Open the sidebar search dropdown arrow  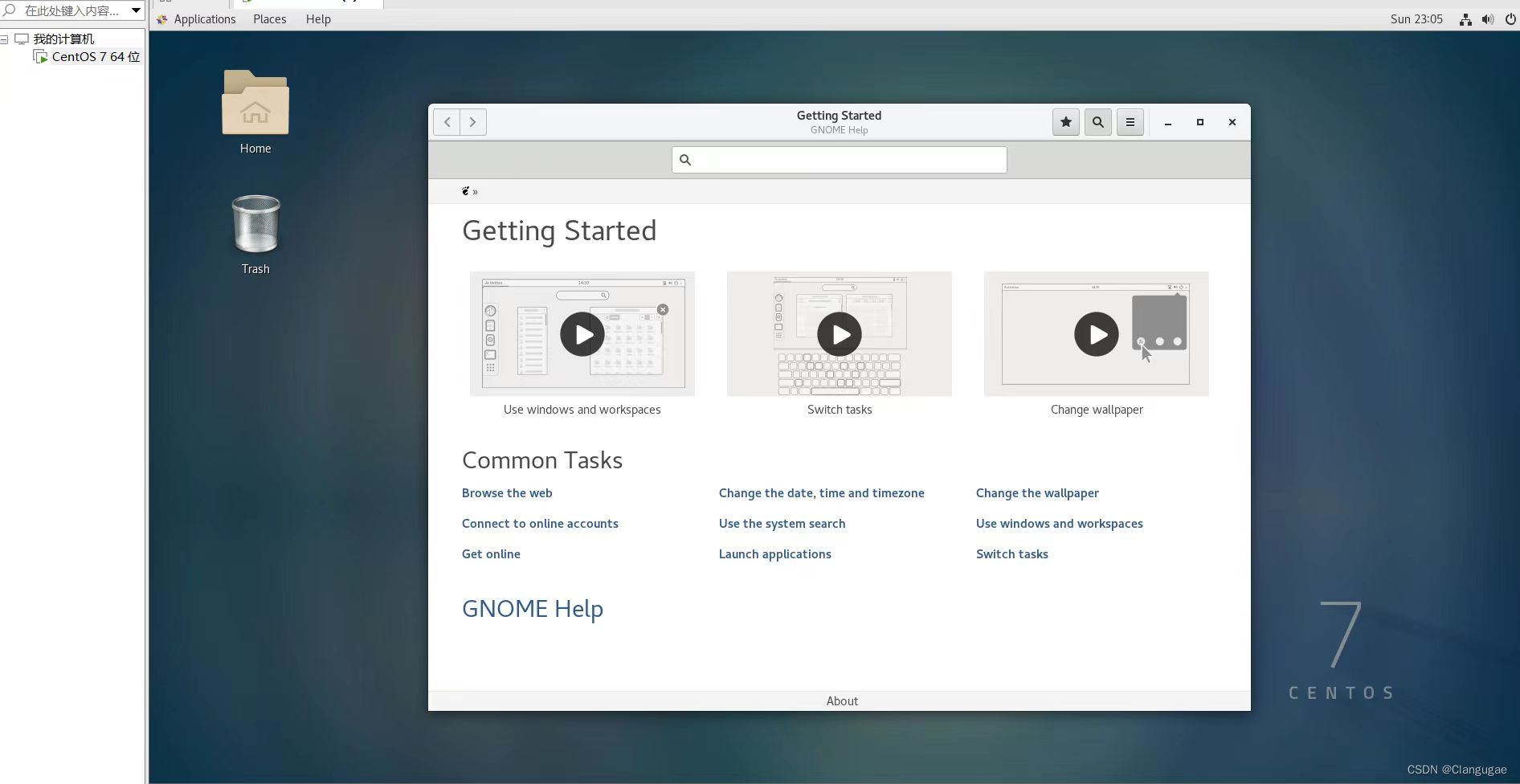[x=136, y=10]
